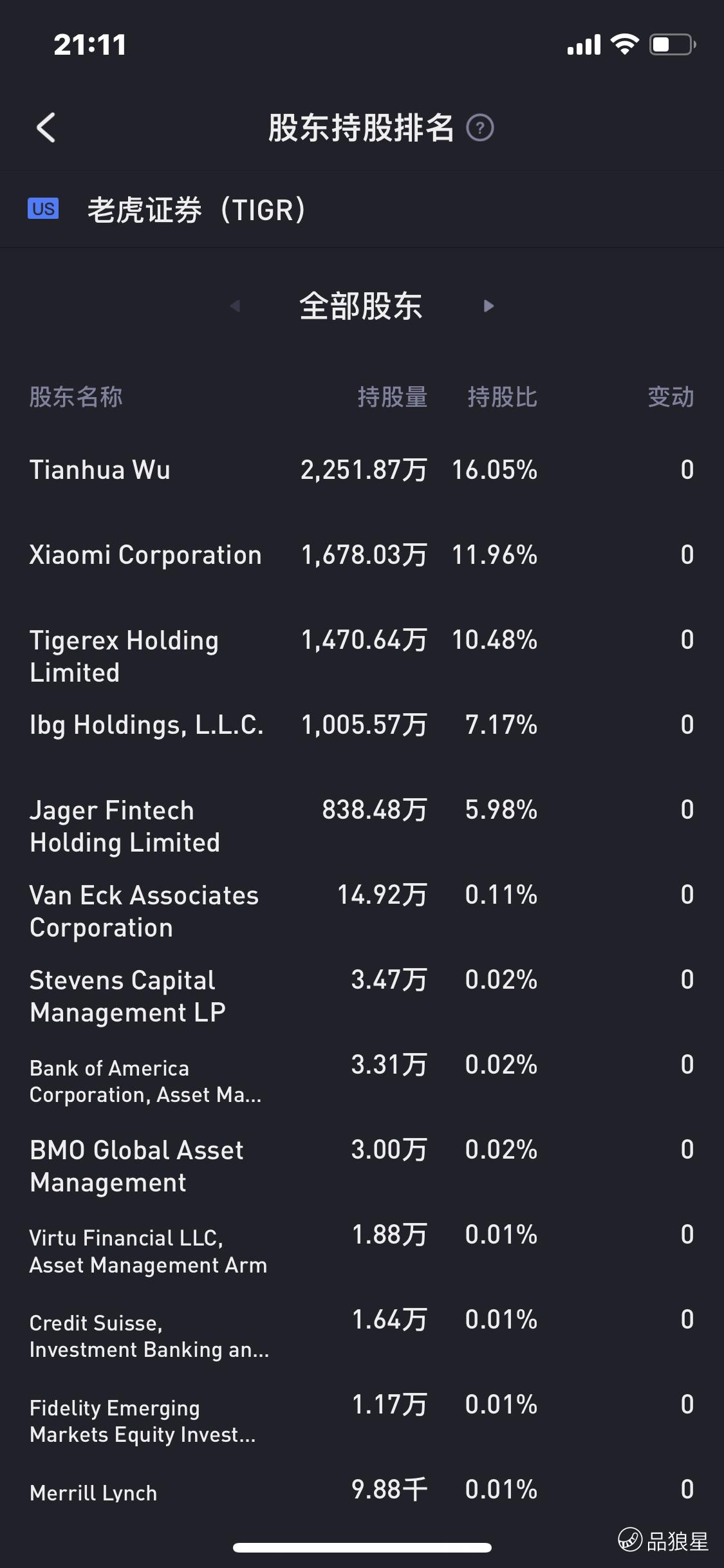Tap the 老虎证券 (TIGR) stock title

point(197,210)
